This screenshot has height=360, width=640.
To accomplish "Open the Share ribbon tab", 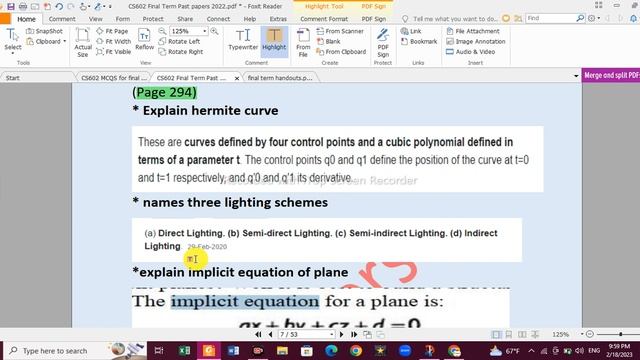I will pyautogui.click(x=185, y=19).
